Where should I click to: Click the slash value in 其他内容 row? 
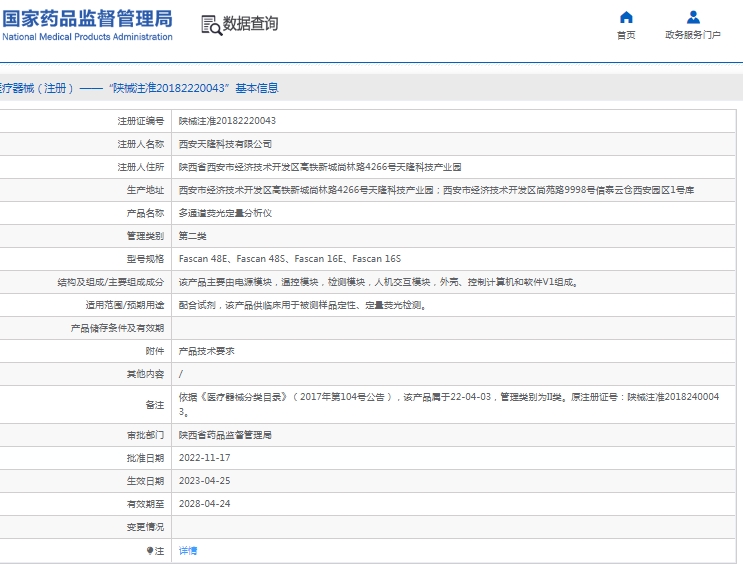181,374
